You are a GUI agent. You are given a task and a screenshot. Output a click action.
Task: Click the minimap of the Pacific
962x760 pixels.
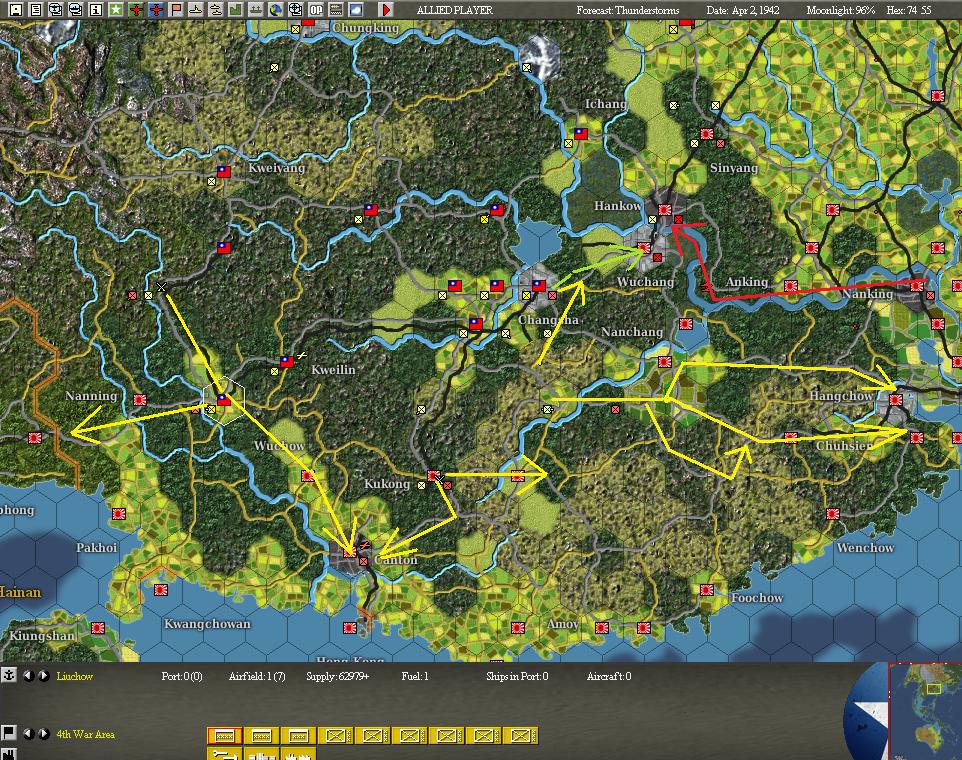925,712
